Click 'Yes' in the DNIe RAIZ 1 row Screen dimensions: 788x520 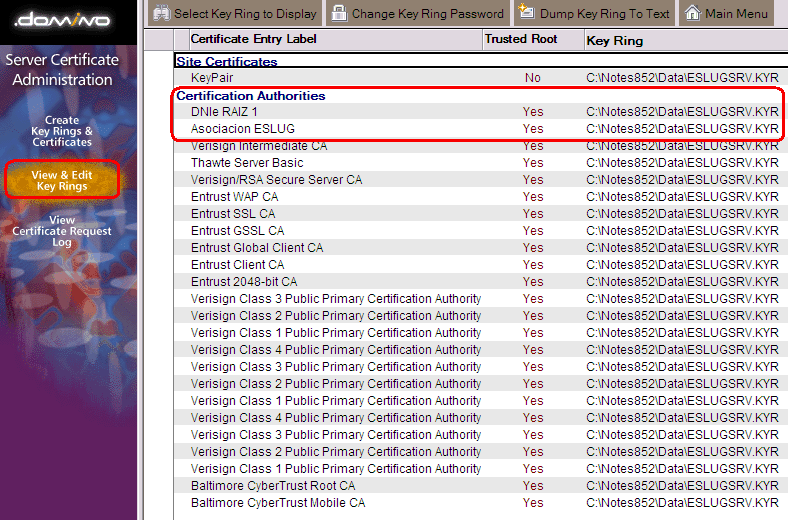[533, 112]
